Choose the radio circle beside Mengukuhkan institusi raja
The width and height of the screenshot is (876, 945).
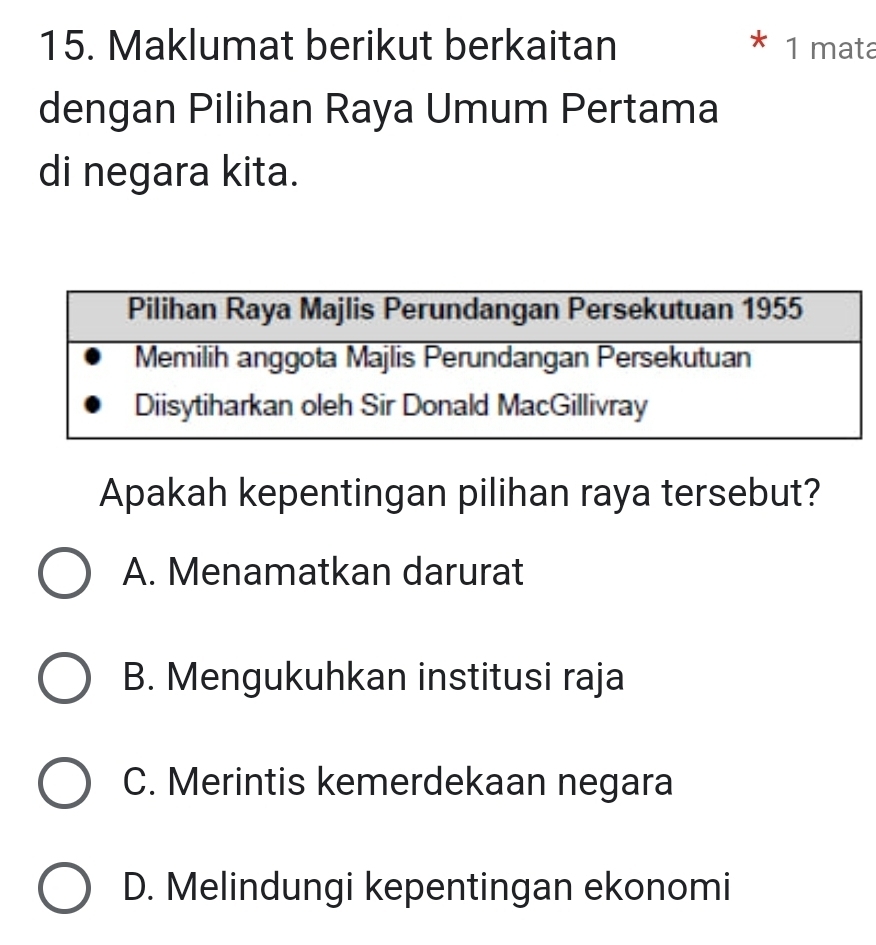pos(64,678)
